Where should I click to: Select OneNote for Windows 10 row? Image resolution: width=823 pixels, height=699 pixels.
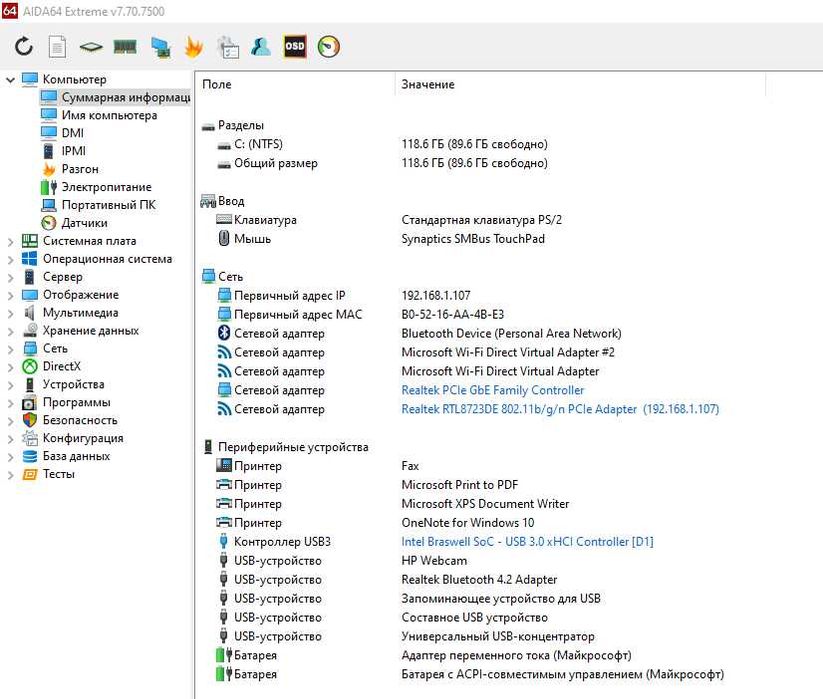(x=468, y=522)
